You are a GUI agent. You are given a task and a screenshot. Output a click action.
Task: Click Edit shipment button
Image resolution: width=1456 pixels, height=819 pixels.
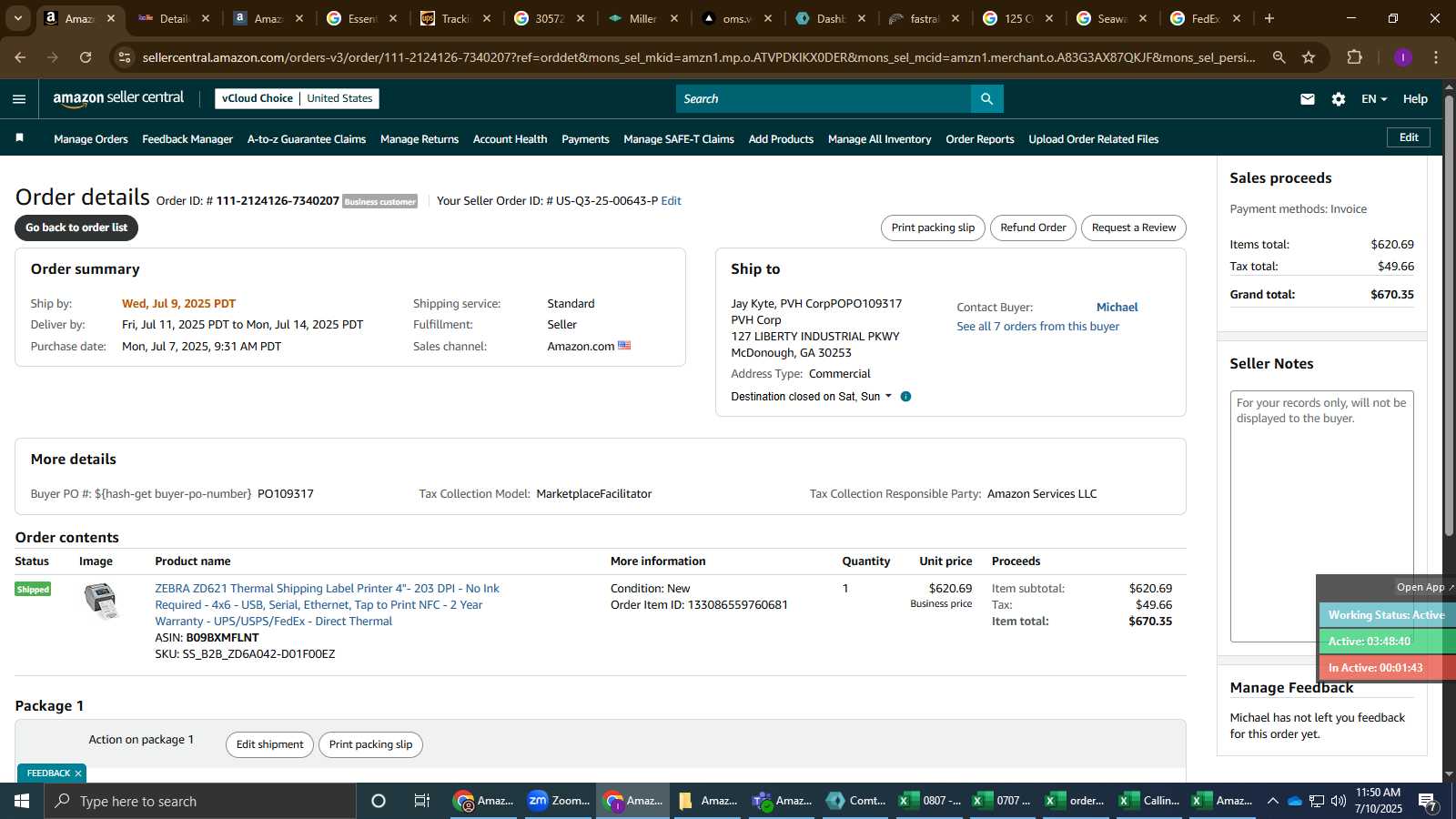coord(269,744)
